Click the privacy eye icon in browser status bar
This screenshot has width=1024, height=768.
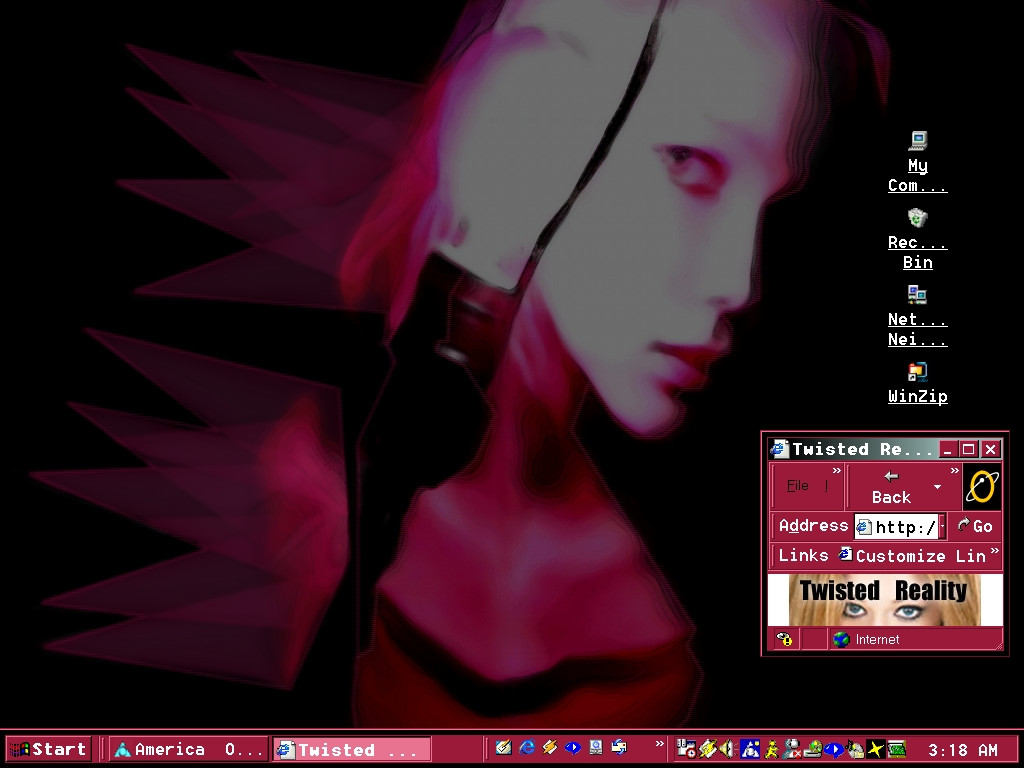[x=784, y=639]
